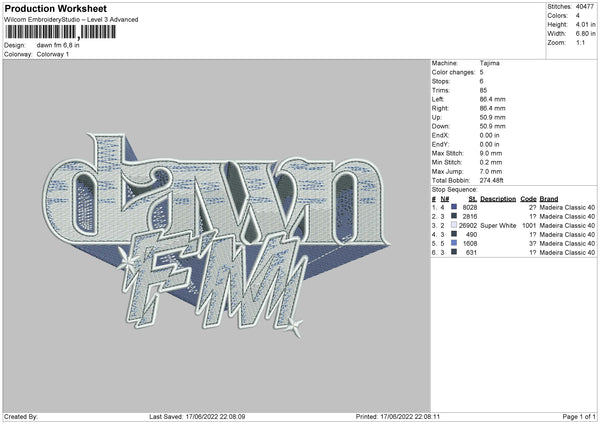Select stitch count 631 in stop row 6
This screenshot has width=600, height=424.
pyautogui.click(x=471, y=253)
